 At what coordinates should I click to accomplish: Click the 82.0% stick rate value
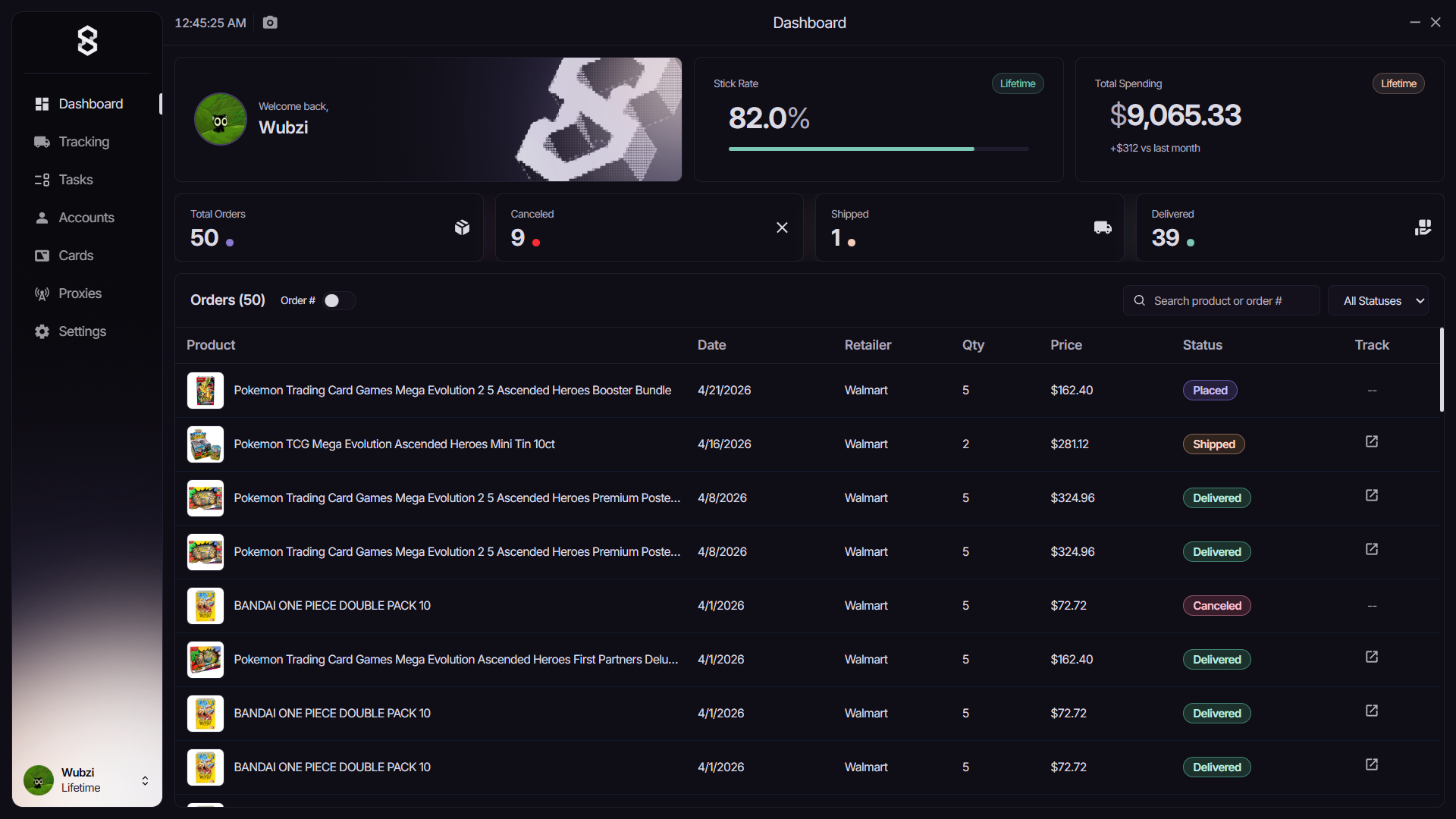point(769,118)
